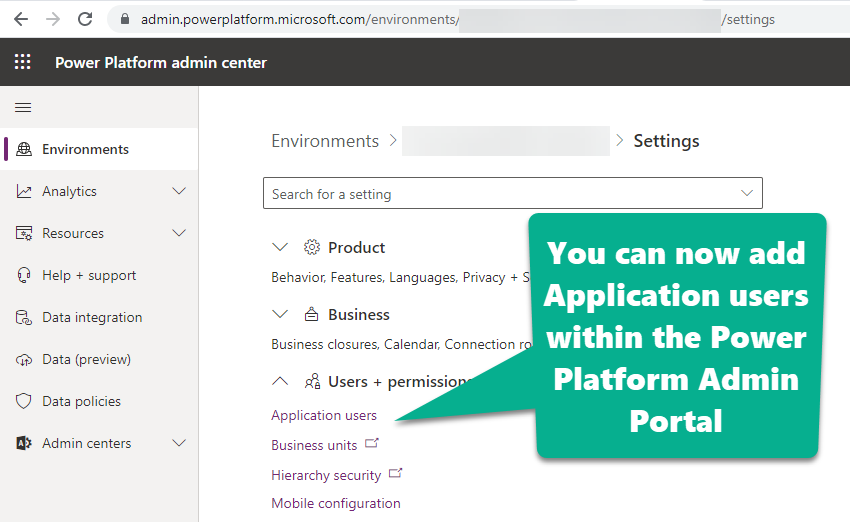
Task: Click the Settings breadcrumb
Action: [666, 141]
